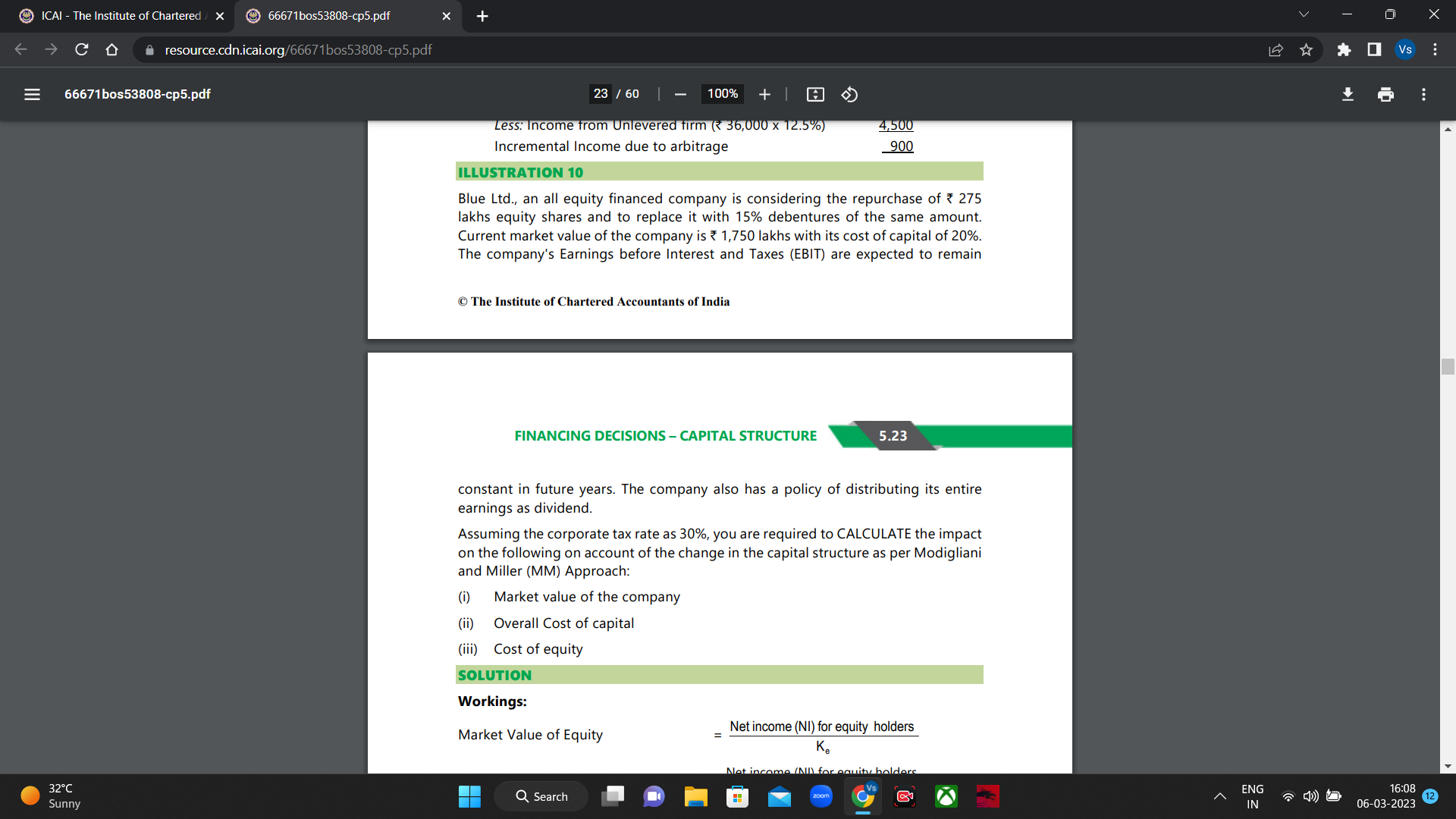Image resolution: width=1456 pixels, height=819 pixels.
Task: Click the PDF zoom in button
Action: point(764,94)
